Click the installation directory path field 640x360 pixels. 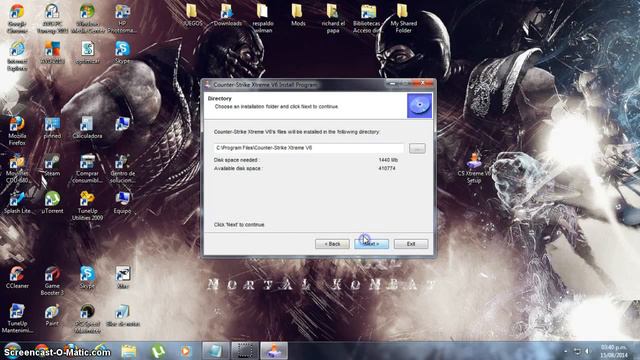[x=309, y=148]
